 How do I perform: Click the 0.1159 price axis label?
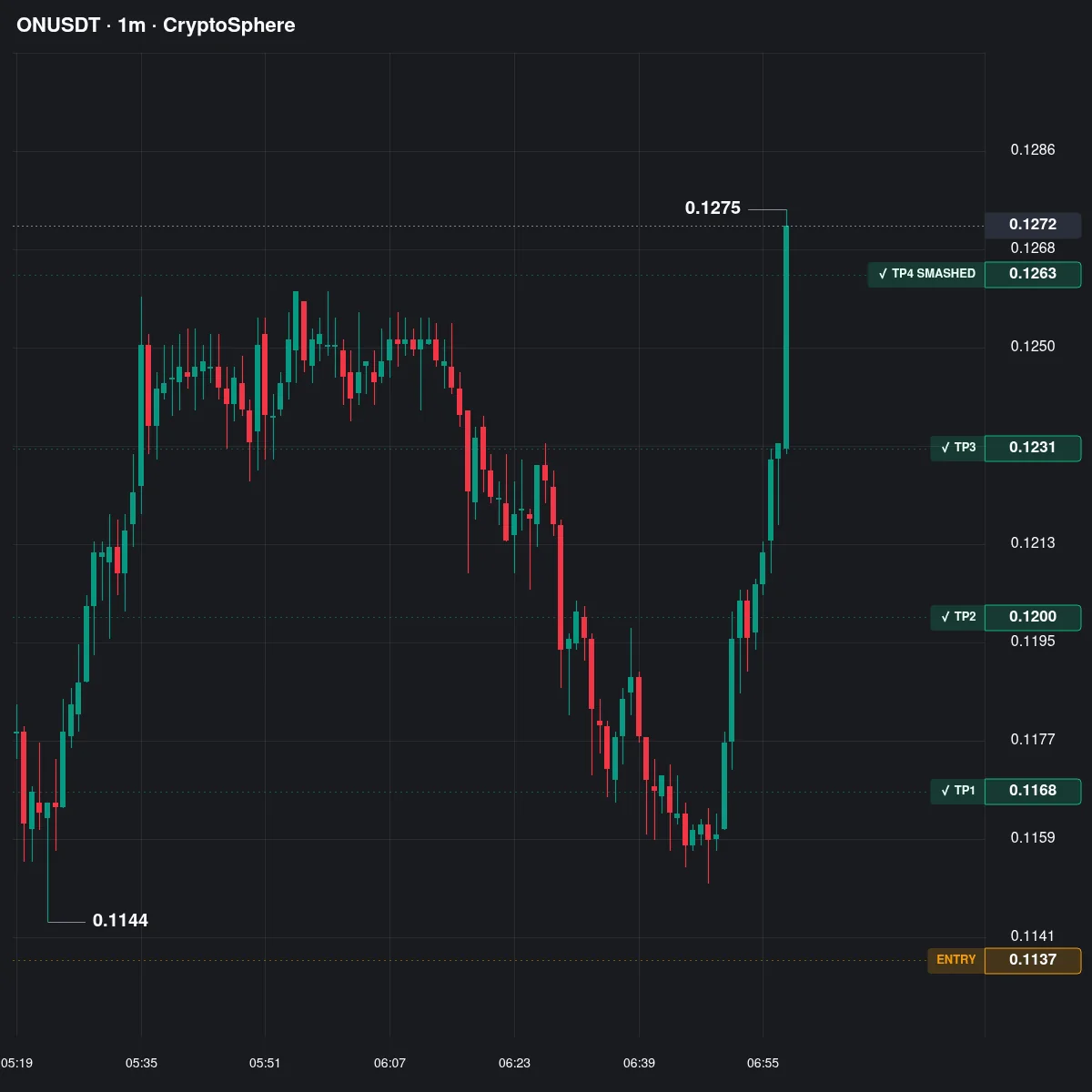pos(1033,838)
